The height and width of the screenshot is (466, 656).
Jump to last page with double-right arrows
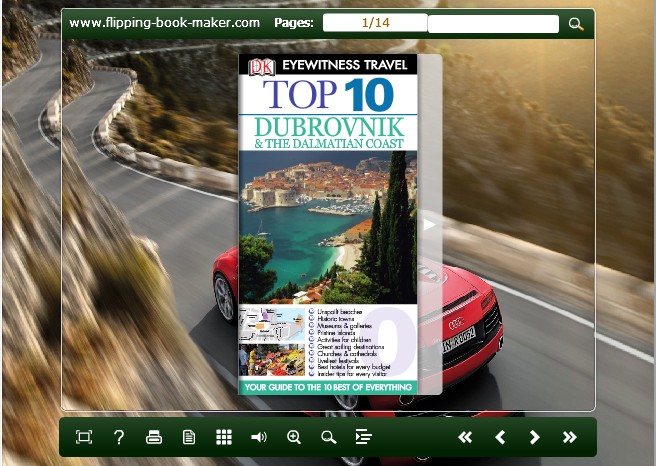(569, 437)
